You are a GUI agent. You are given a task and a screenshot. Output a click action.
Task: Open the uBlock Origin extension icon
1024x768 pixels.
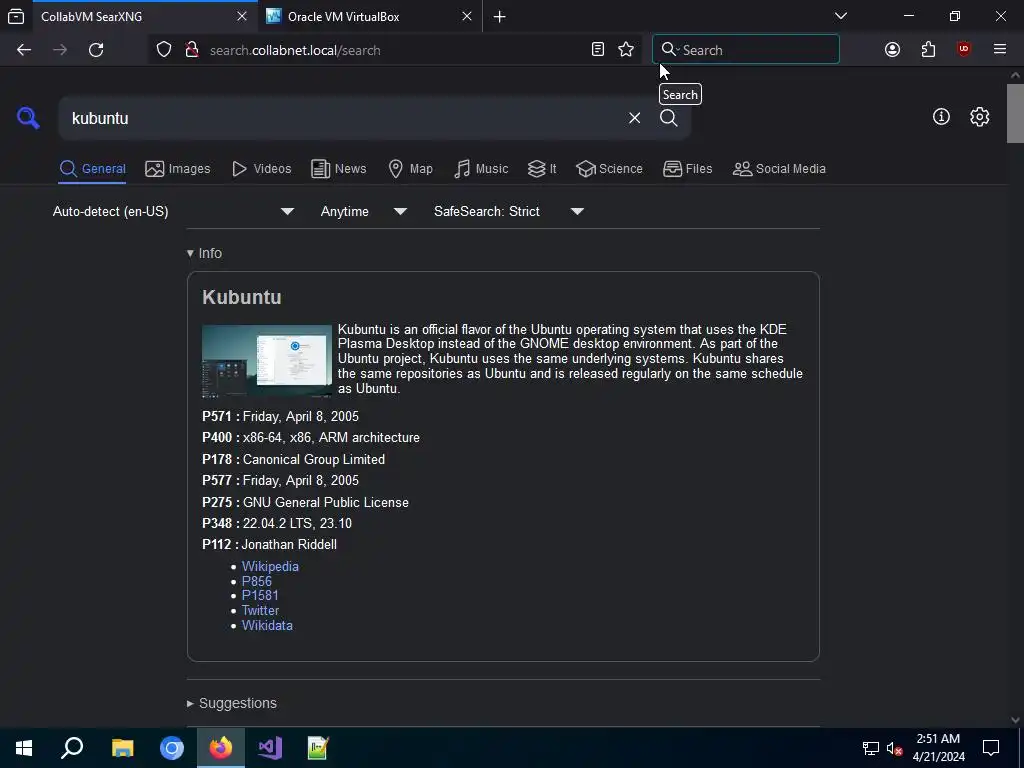pyautogui.click(x=964, y=50)
